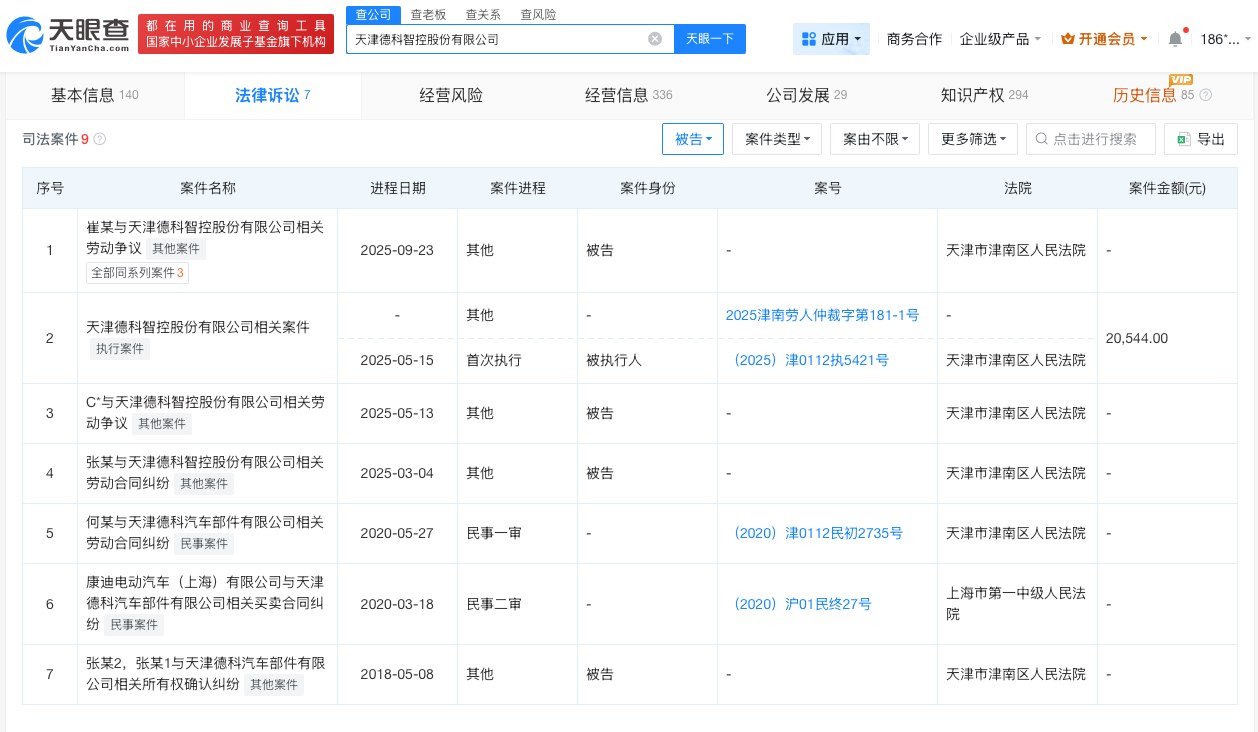Click the help question-mark icon beside 司法案件
Viewport: 1258px width, 732px height.
point(100,139)
